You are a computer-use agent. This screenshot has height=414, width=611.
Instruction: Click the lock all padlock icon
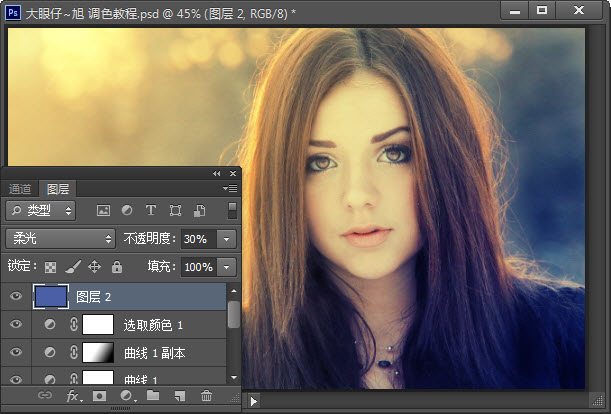point(117,267)
